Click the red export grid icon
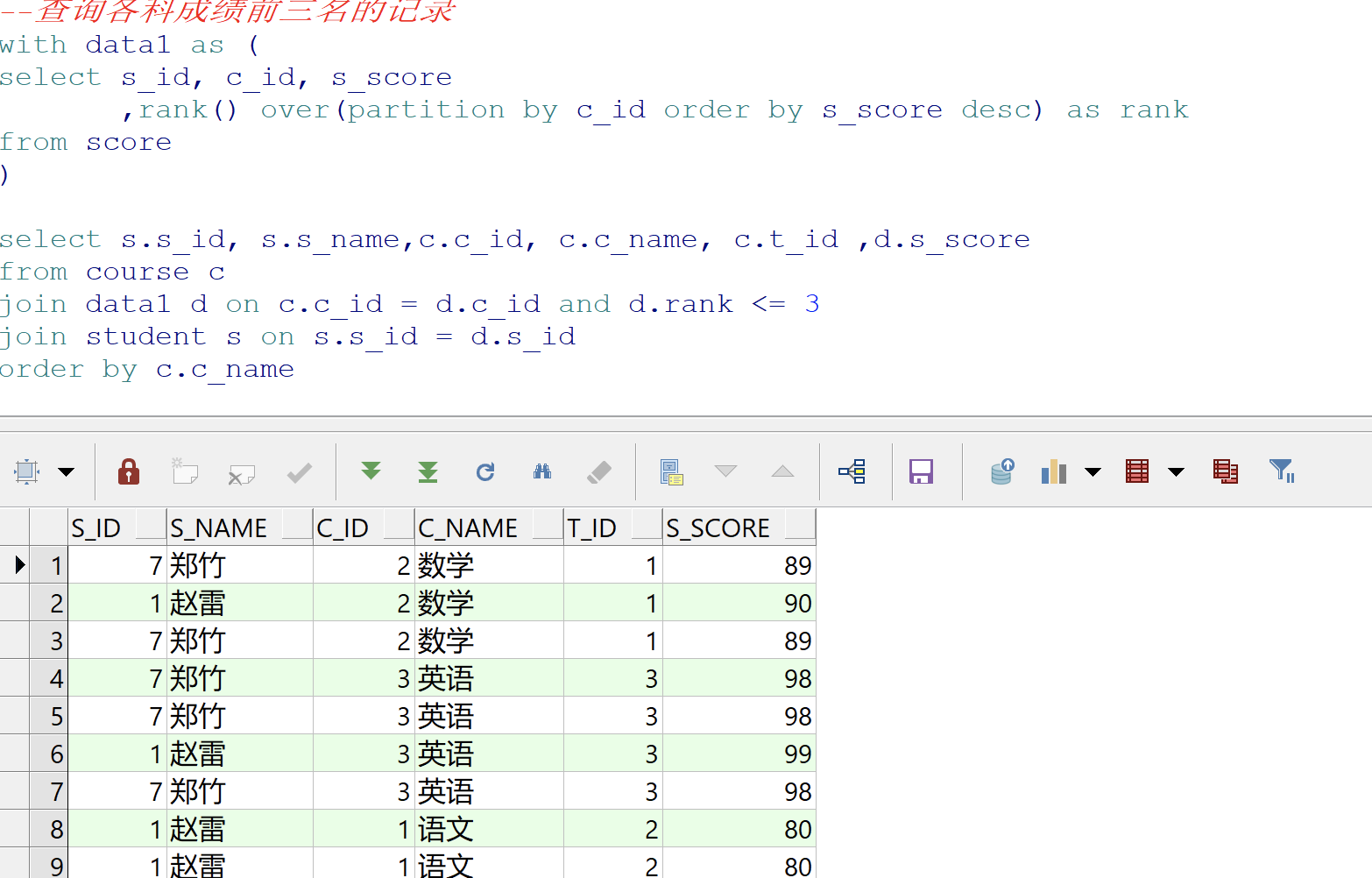 coord(1137,471)
